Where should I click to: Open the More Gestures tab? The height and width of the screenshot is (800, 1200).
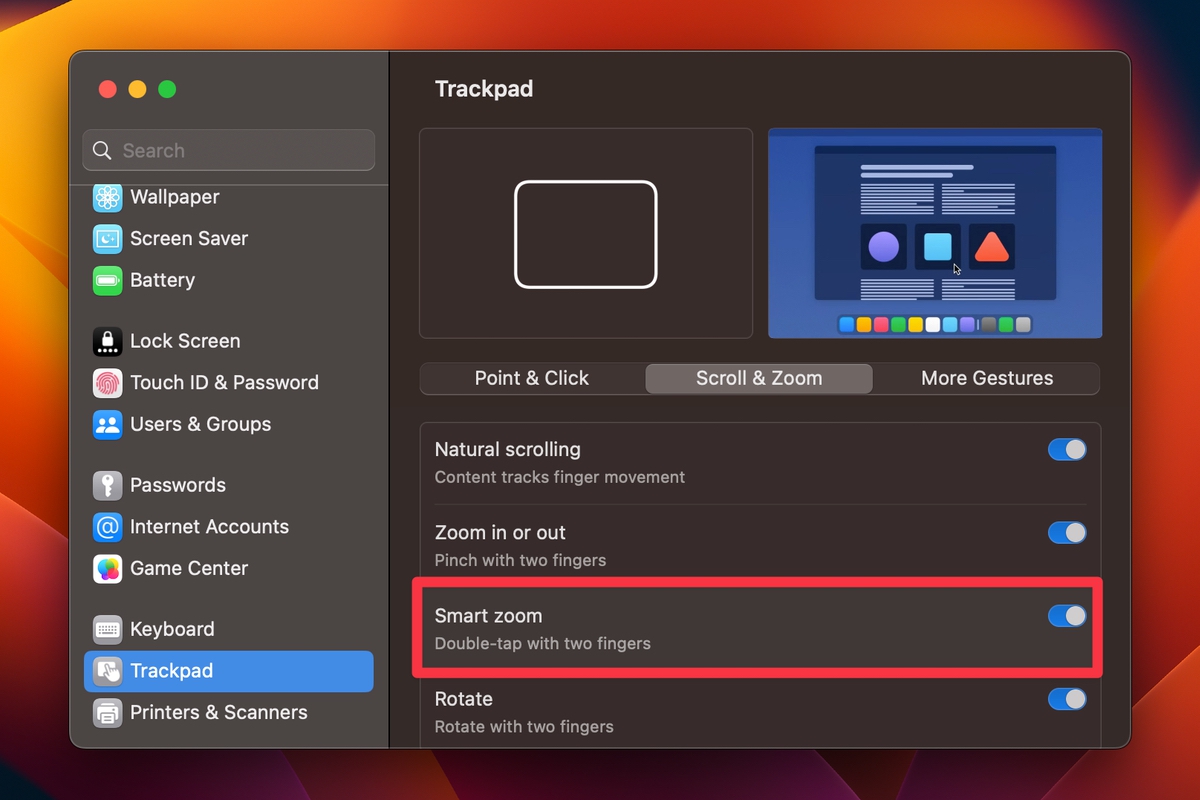(x=986, y=378)
